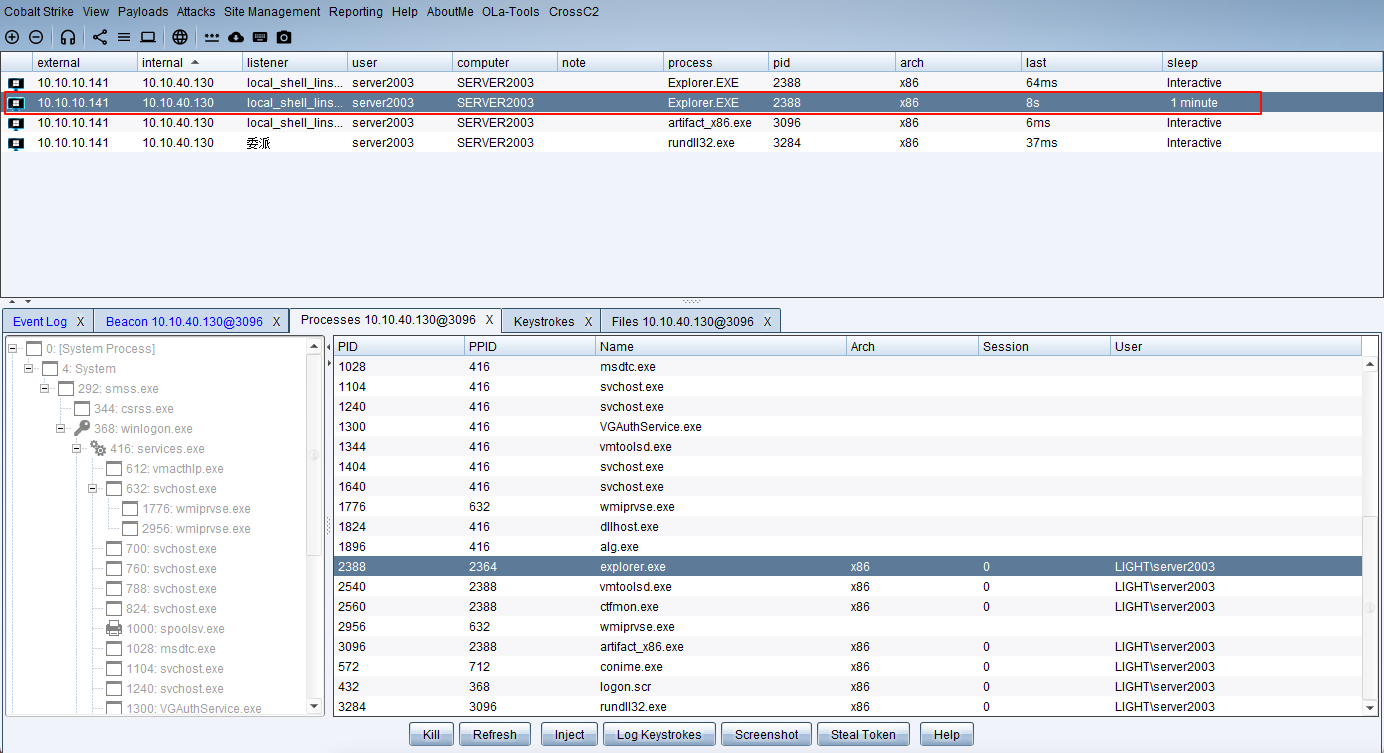Click process list vertical scrollbar down arrow

coord(1370,707)
